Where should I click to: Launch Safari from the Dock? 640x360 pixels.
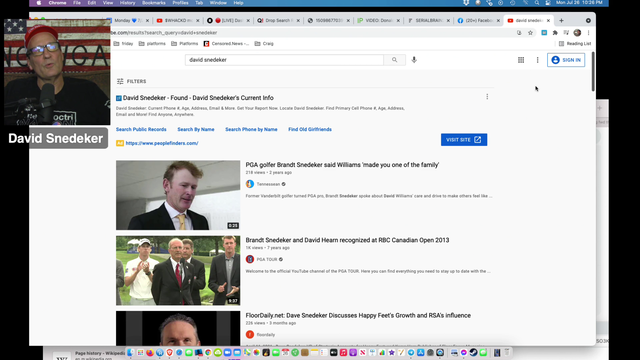tap(179, 353)
